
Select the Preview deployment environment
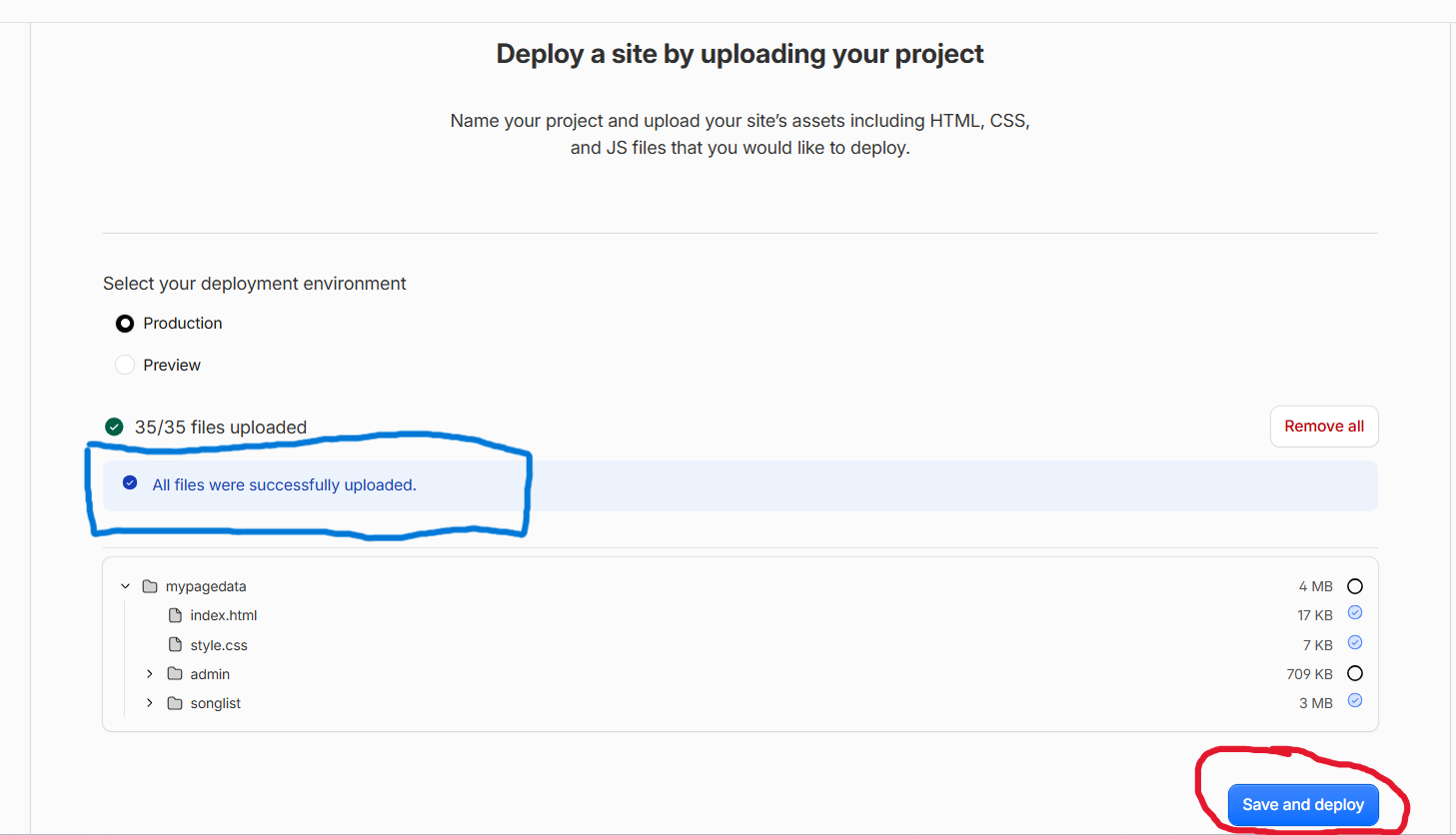click(125, 366)
